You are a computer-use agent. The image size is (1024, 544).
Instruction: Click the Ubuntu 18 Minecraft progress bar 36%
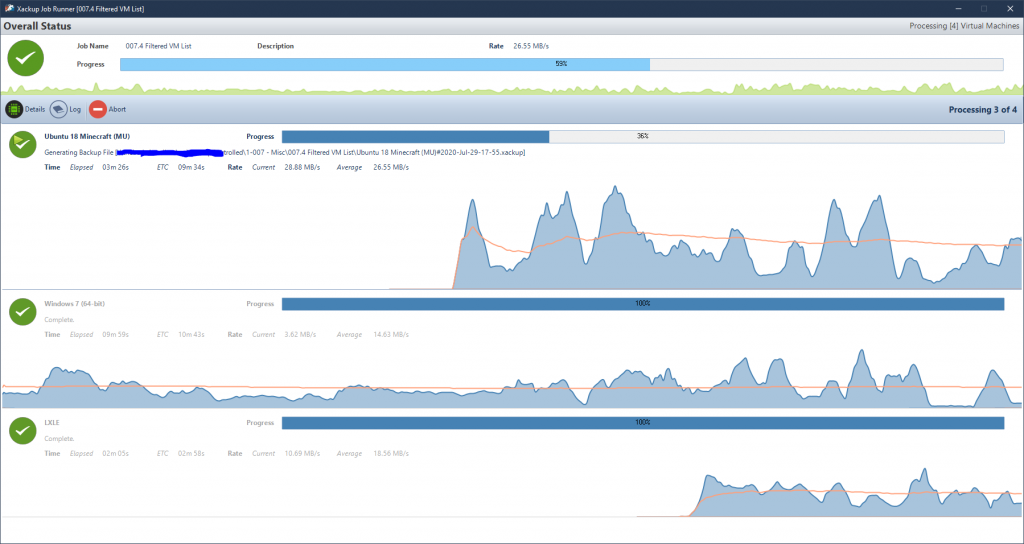pyautogui.click(x=643, y=136)
